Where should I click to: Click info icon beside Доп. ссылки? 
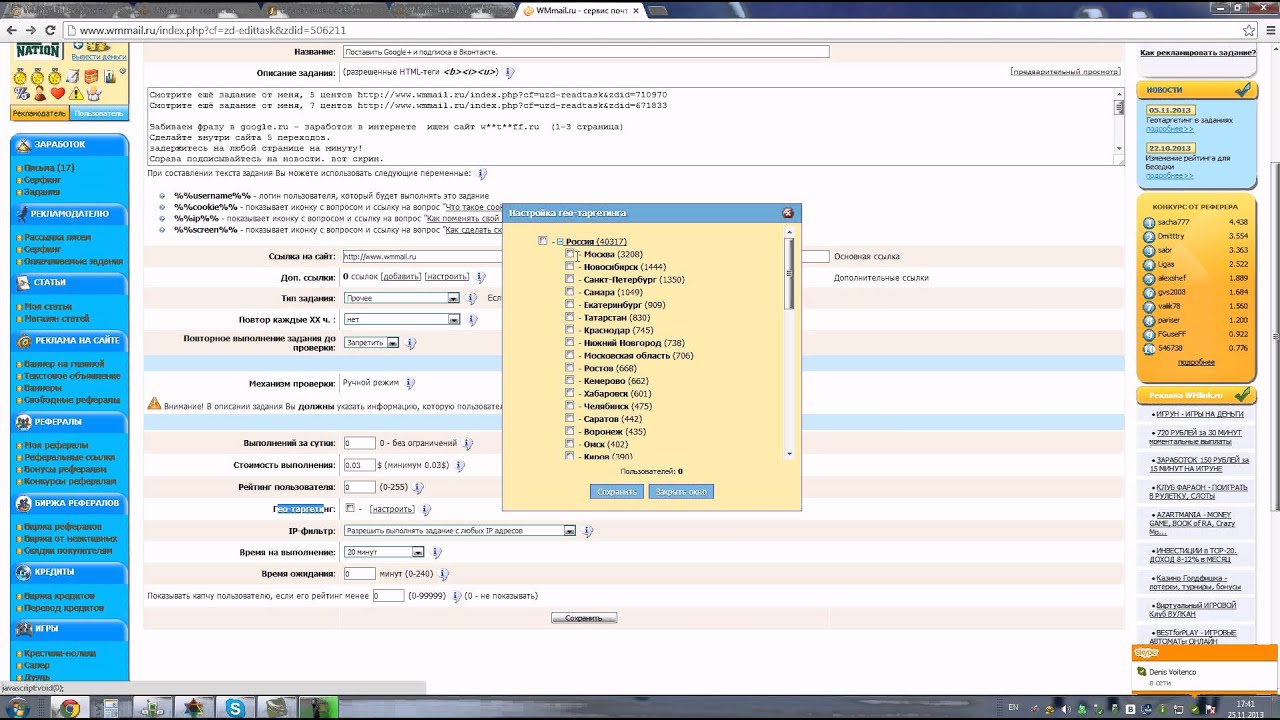[x=480, y=277]
